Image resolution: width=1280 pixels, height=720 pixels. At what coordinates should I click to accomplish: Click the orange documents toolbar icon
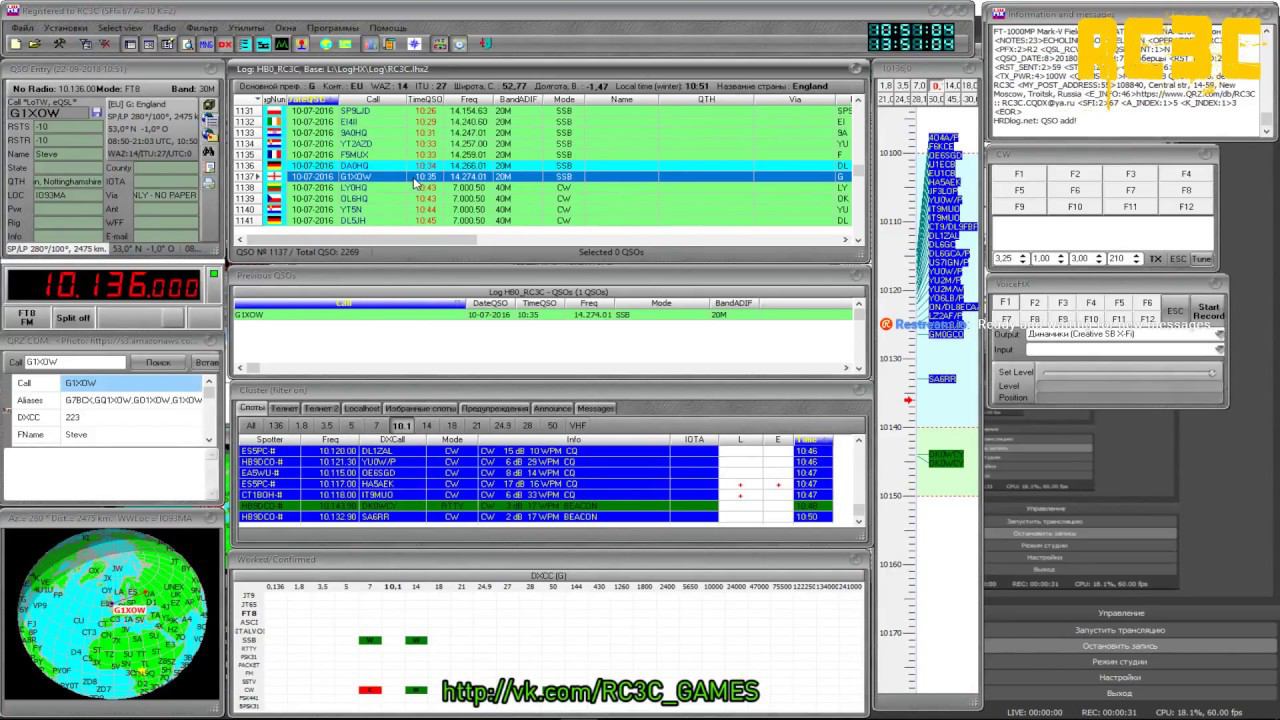[x=389, y=44]
